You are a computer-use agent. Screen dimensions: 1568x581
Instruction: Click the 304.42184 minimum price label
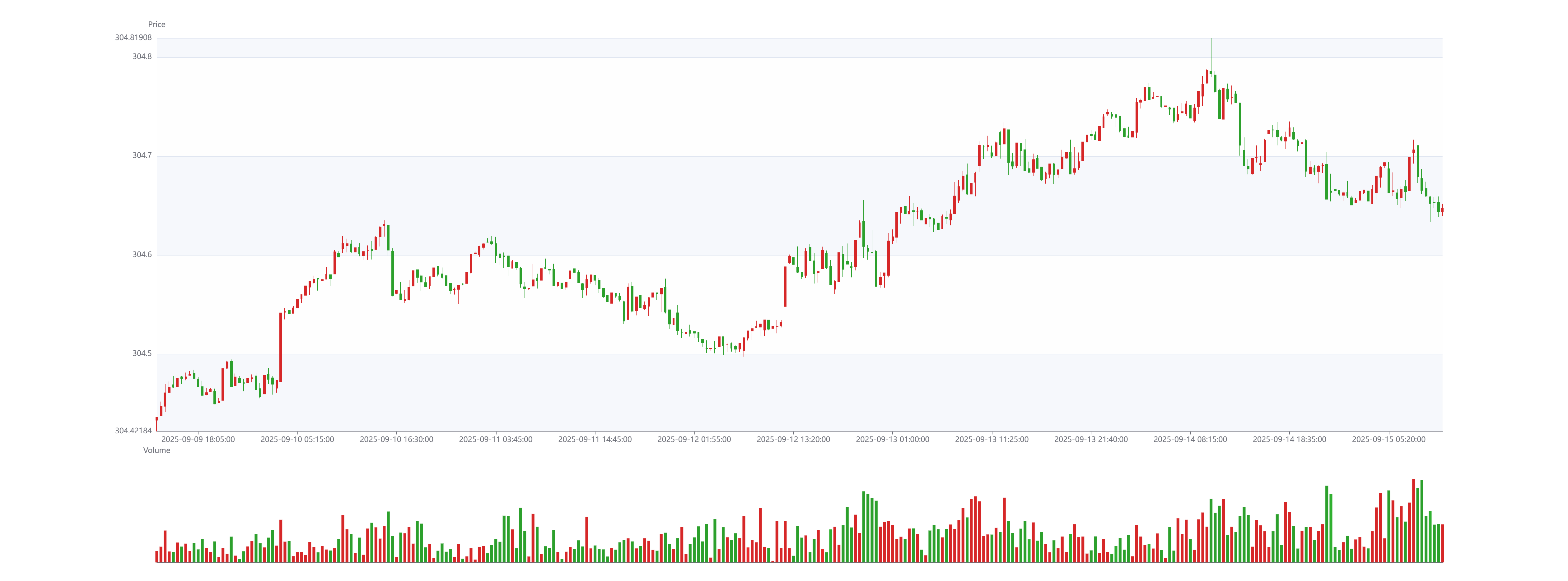point(133,431)
